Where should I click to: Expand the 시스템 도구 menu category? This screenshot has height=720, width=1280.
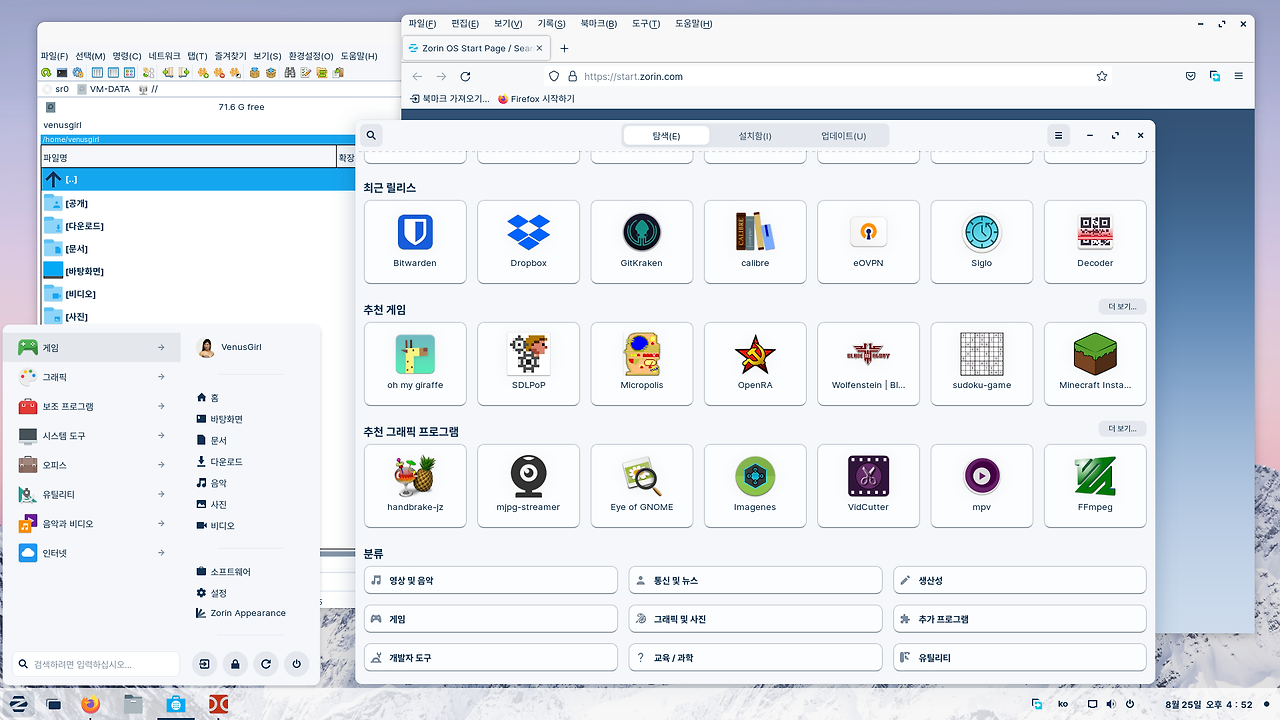click(x=92, y=436)
